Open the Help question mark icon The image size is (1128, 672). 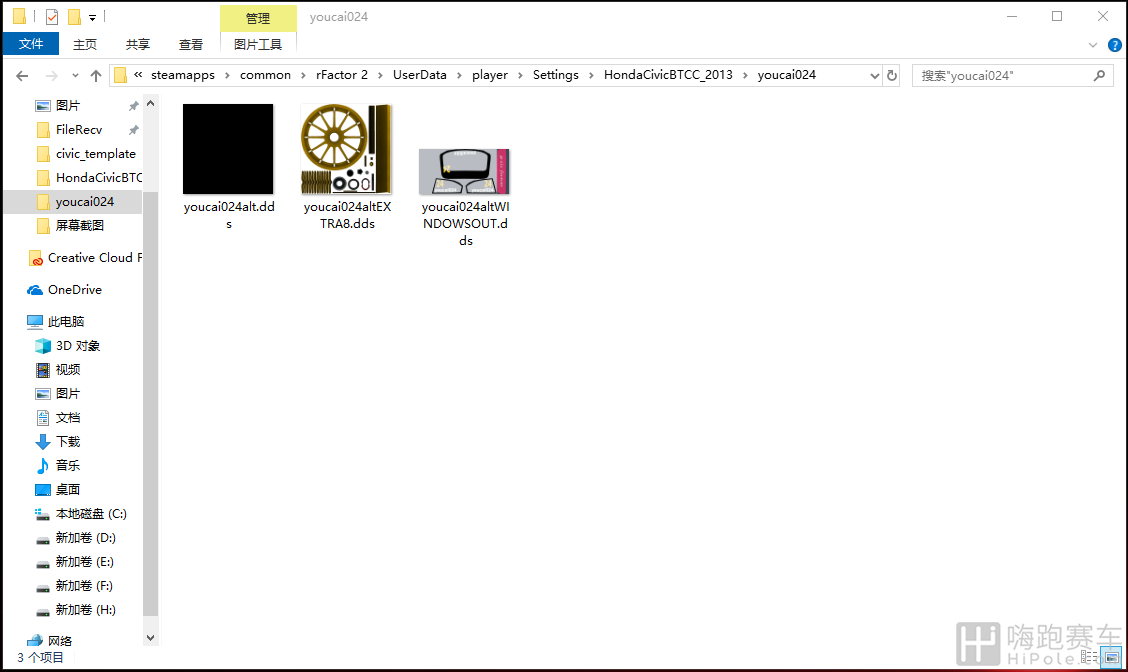tap(1114, 45)
